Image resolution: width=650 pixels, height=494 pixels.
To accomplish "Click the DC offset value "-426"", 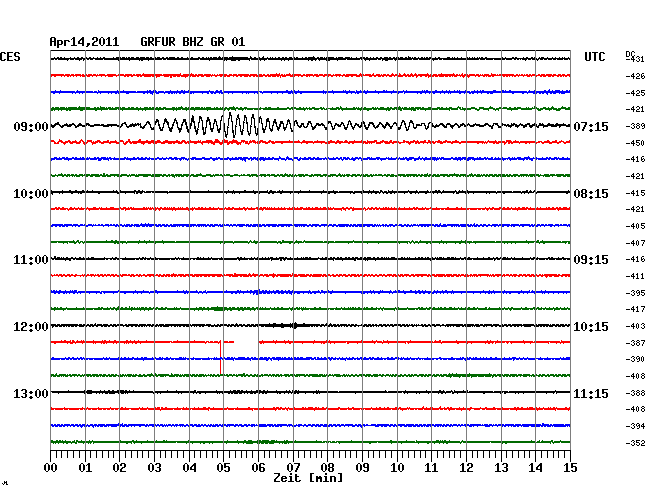I will (635, 76).
